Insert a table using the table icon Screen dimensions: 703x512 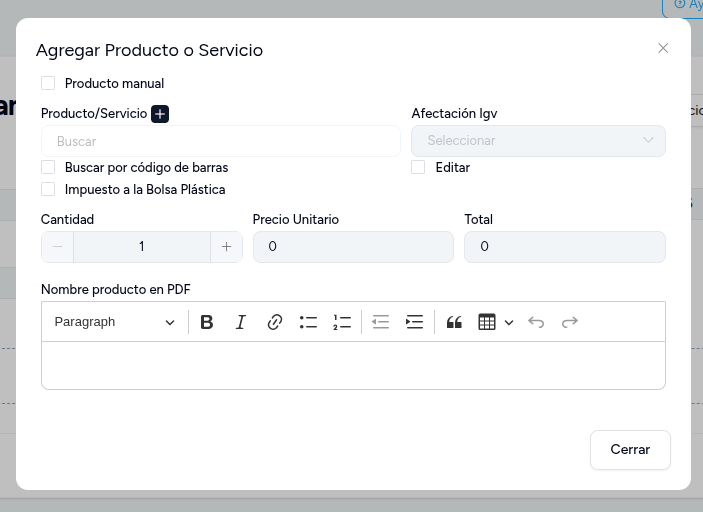click(487, 322)
